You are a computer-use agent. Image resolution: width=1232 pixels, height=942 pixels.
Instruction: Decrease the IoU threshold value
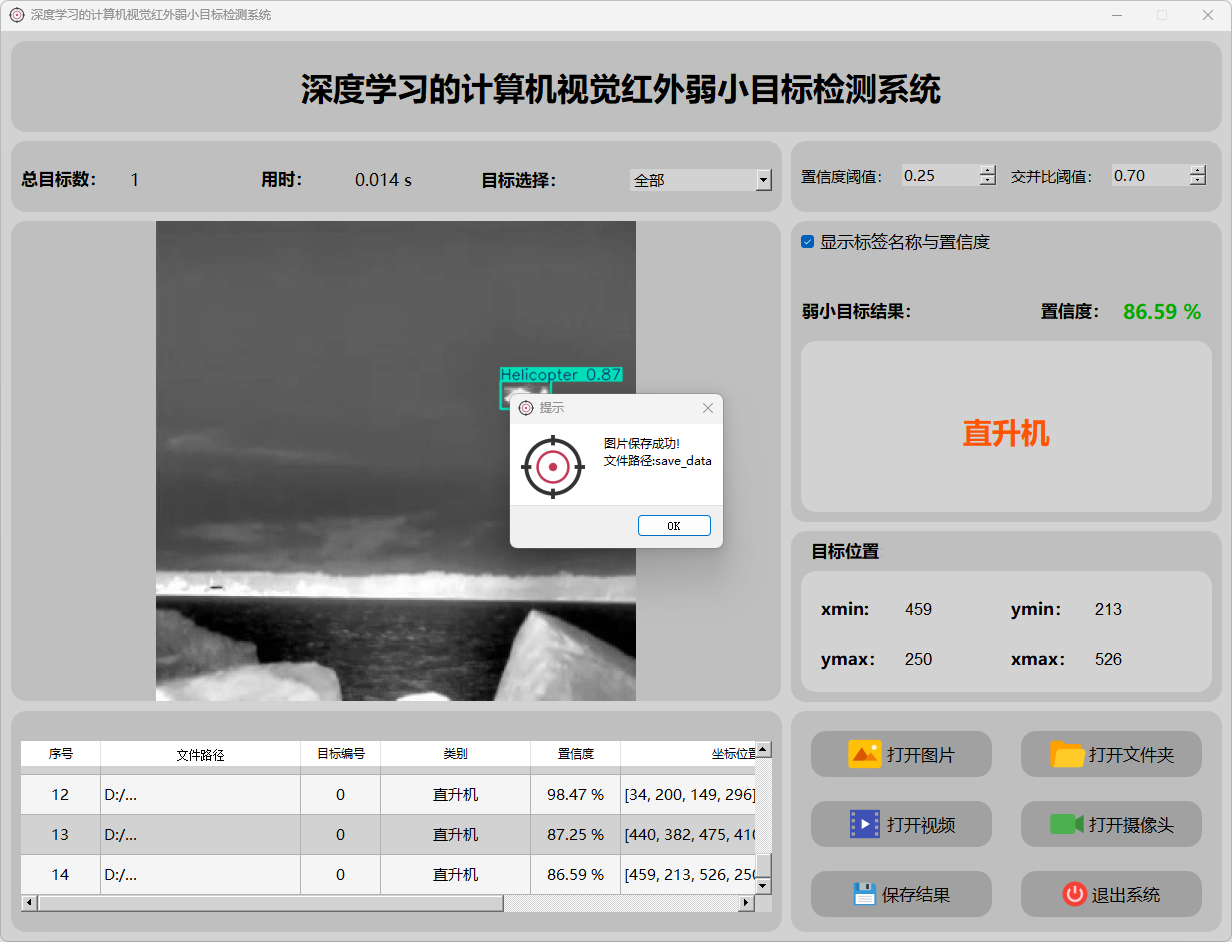pyautogui.click(x=1198, y=181)
